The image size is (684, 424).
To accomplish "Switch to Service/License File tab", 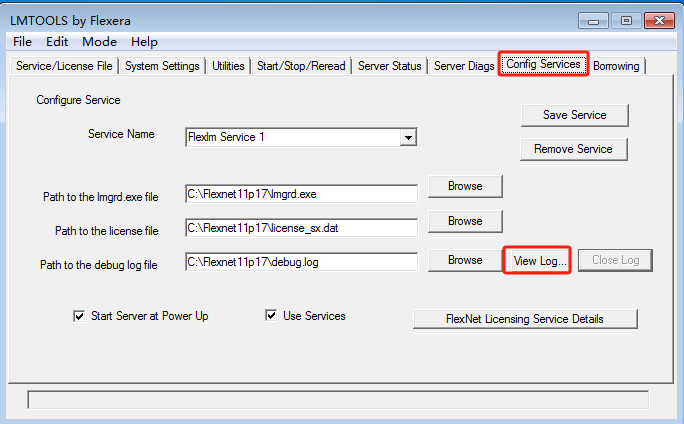I will coord(65,66).
